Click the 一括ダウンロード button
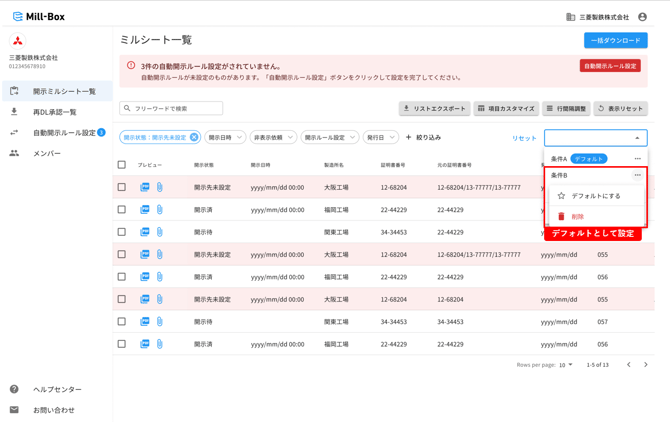This screenshot has width=670, height=422. pos(616,40)
